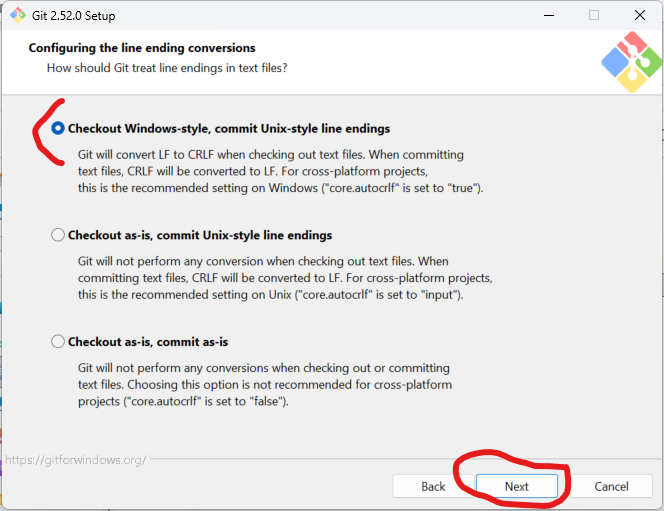Click the Git 2.52.0 Setup title text

74,16
